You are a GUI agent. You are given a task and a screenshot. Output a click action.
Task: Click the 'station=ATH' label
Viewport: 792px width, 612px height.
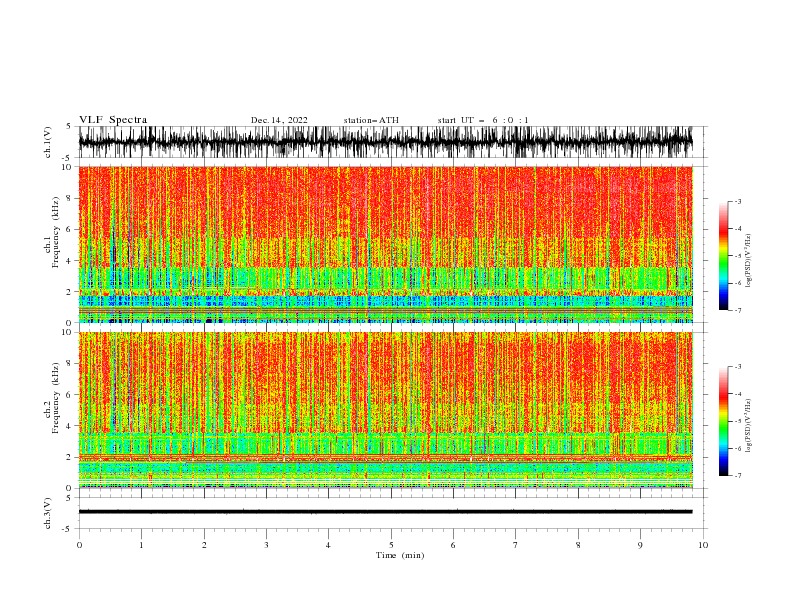pyautogui.click(x=371, y=120)
